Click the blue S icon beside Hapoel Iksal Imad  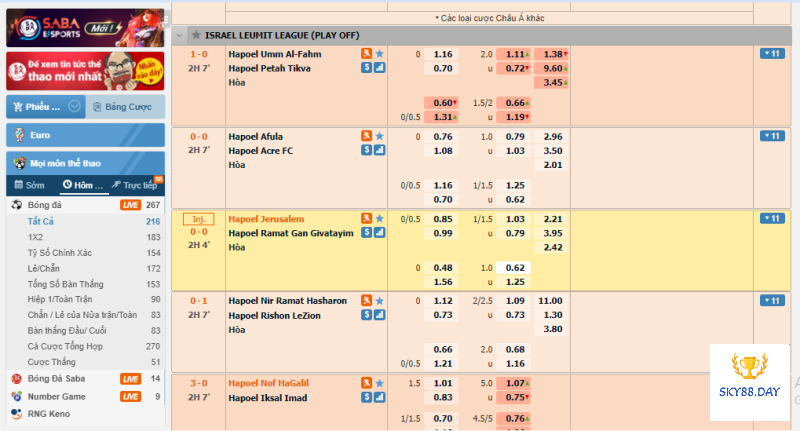point(367,397)
